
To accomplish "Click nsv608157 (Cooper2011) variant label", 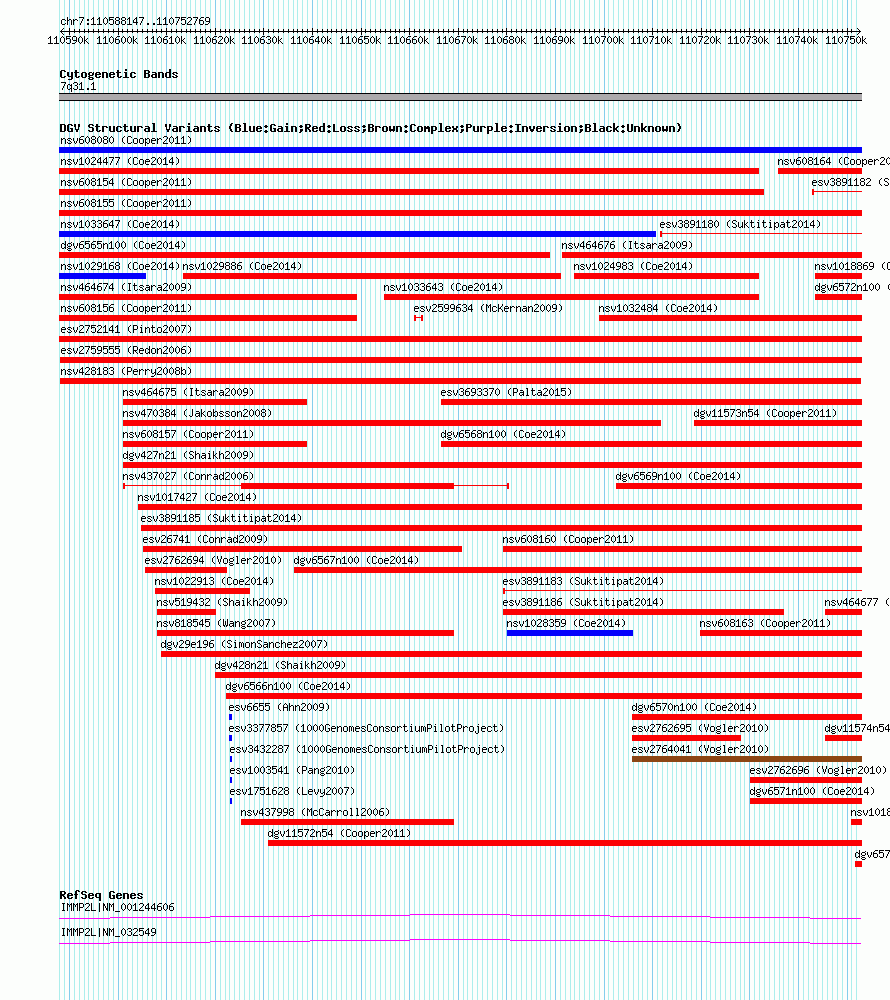I will [188, 435].
